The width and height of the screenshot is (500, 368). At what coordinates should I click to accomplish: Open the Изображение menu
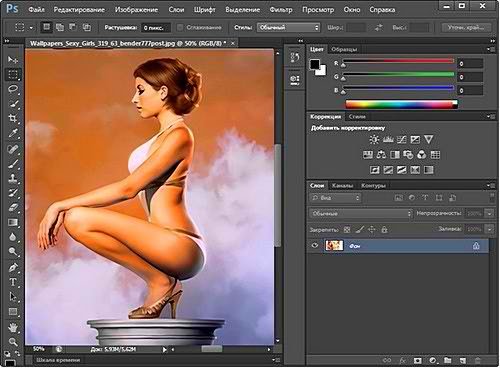(x=136, y=10)
